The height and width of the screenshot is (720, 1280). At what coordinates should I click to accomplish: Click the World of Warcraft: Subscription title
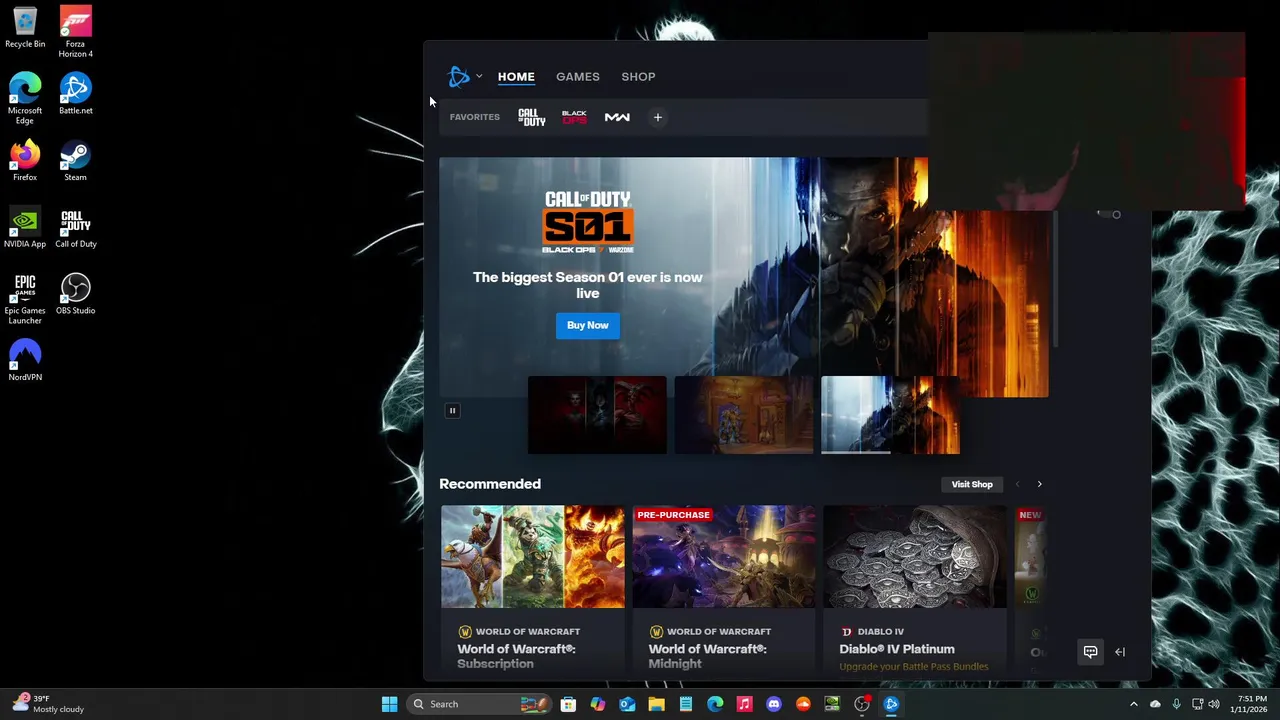click(x=516, y=656)
